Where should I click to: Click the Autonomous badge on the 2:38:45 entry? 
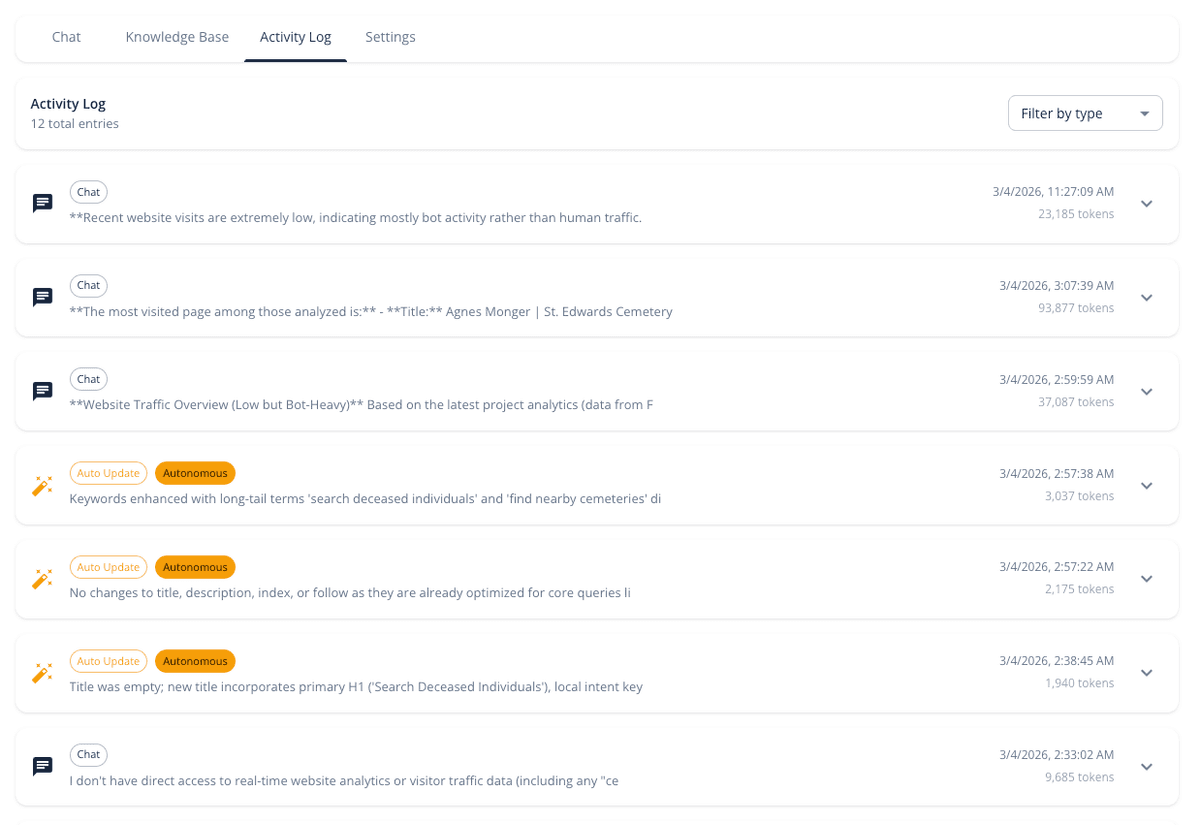tap(195, 660)
